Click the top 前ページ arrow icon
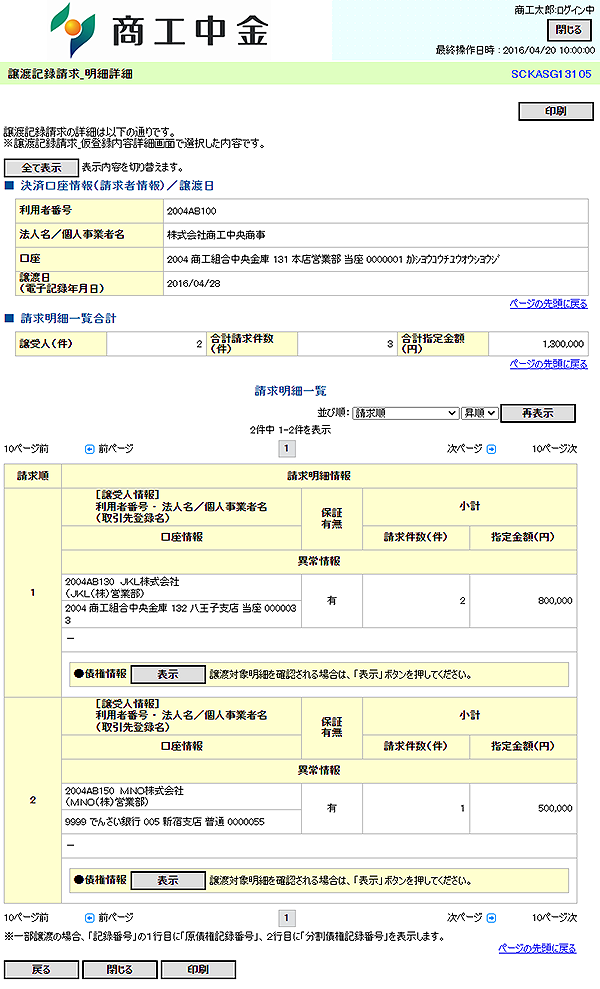 (90, 449)
